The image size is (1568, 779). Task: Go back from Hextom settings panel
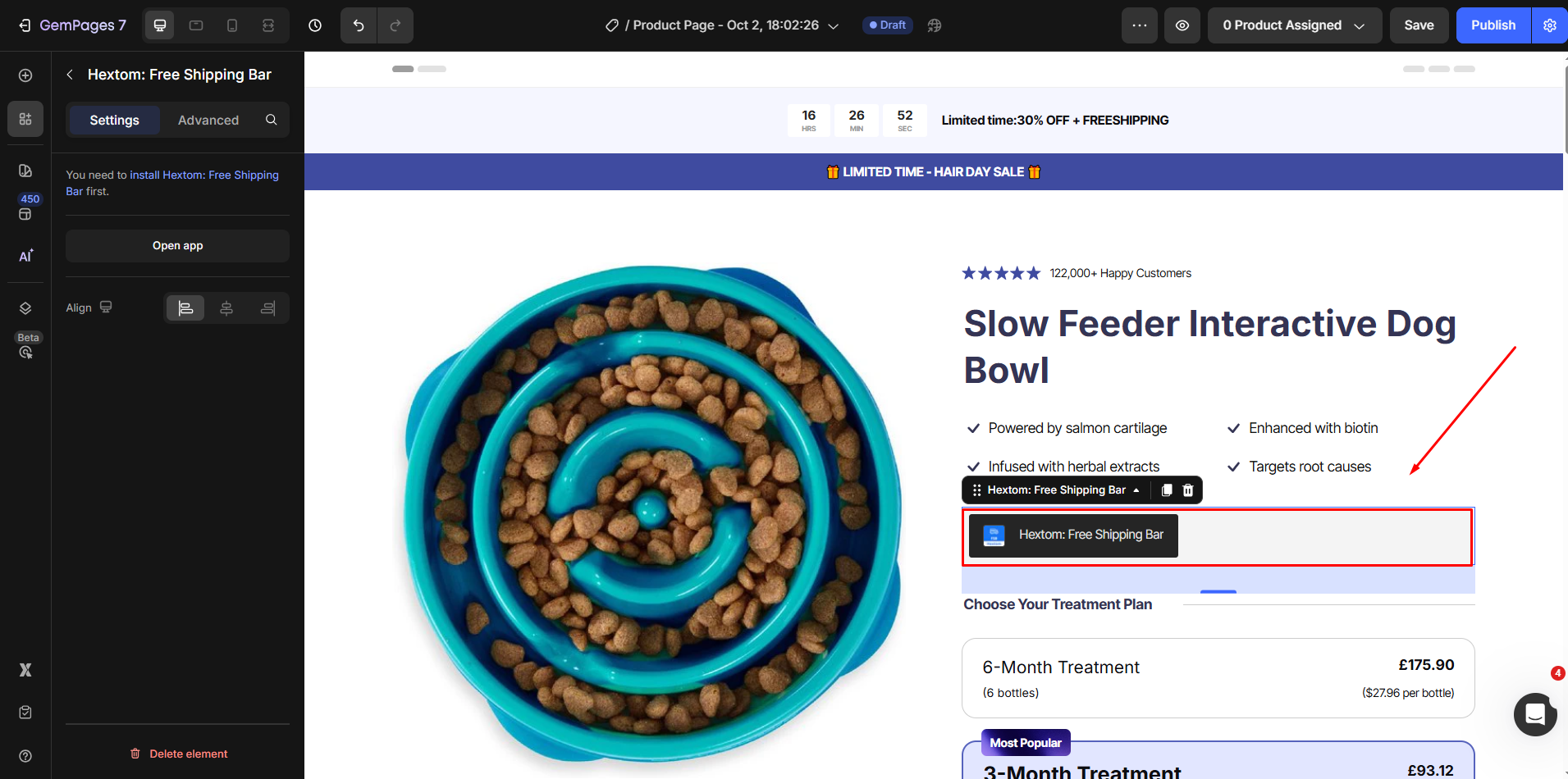70,75
